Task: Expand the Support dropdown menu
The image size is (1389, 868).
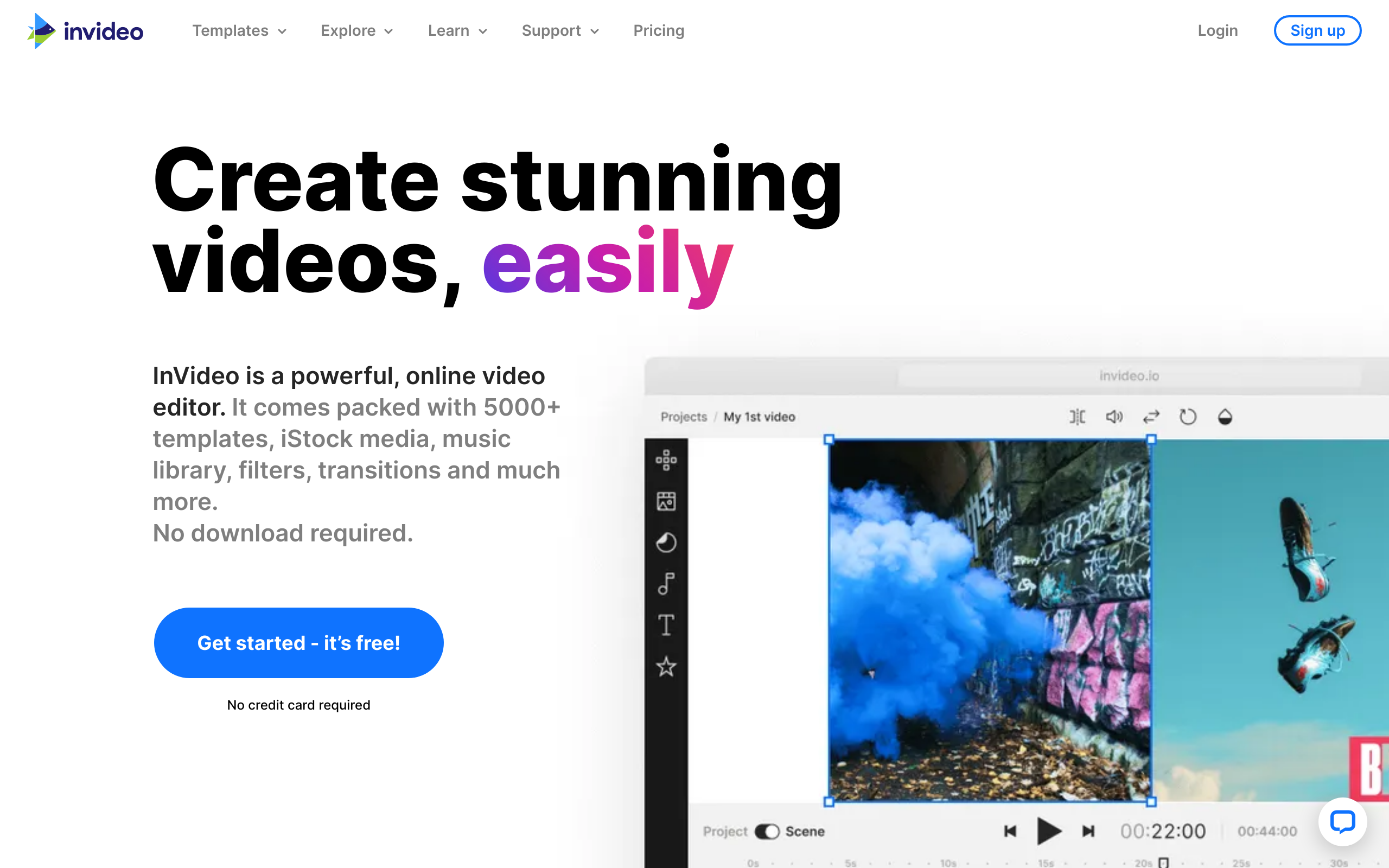Action: (x=559, y=30)
